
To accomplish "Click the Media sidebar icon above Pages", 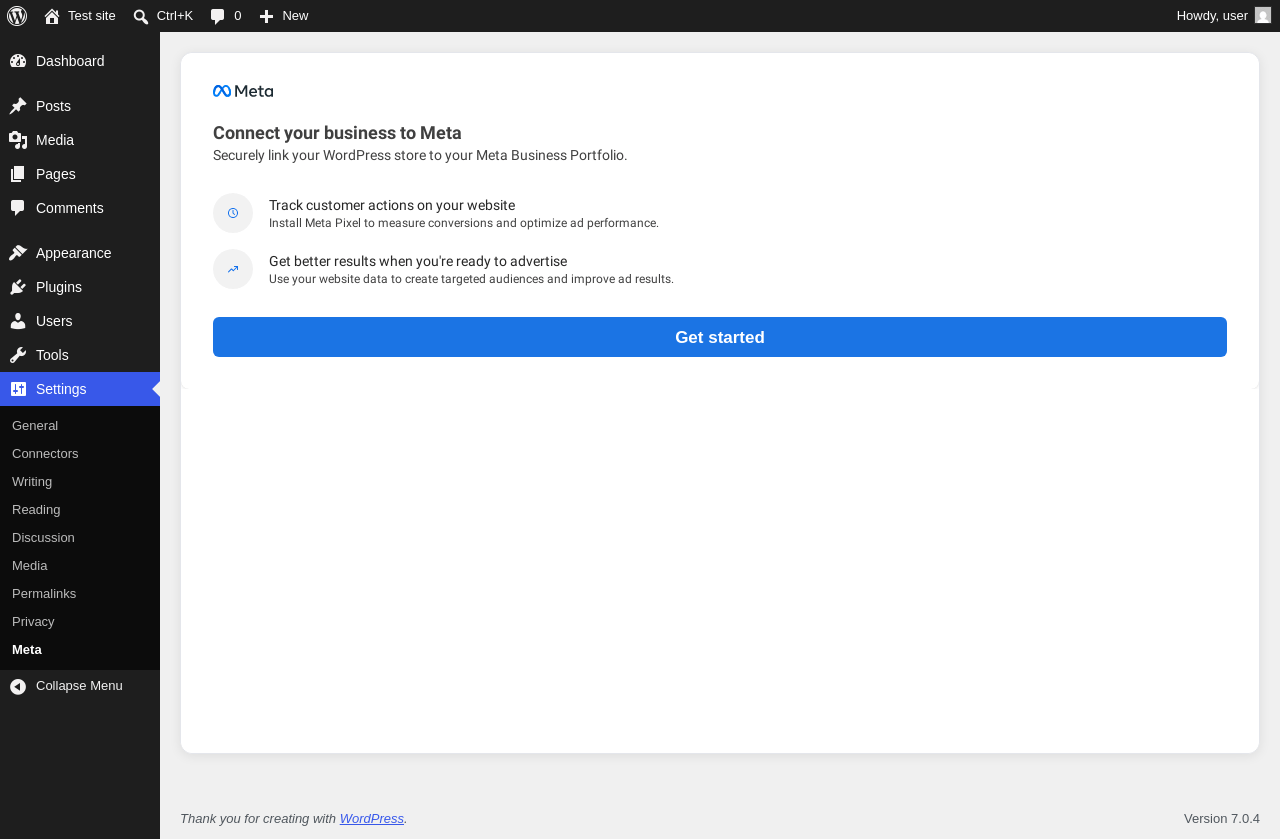I will click(x=18, y=140).
